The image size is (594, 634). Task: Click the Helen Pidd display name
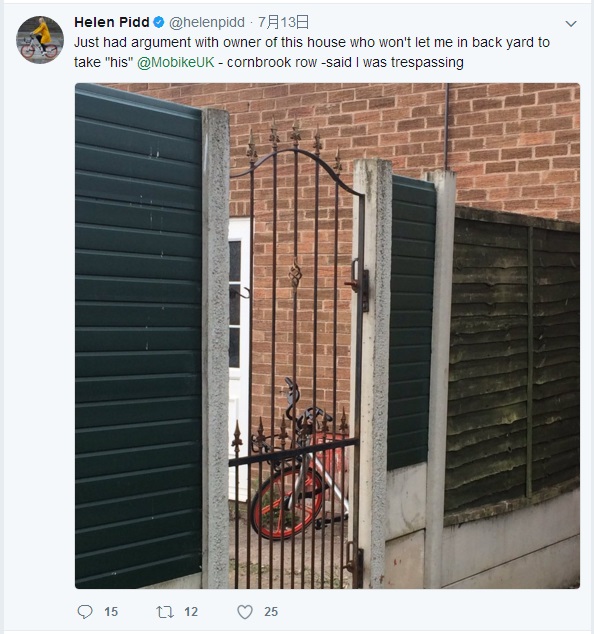(112, 22)
